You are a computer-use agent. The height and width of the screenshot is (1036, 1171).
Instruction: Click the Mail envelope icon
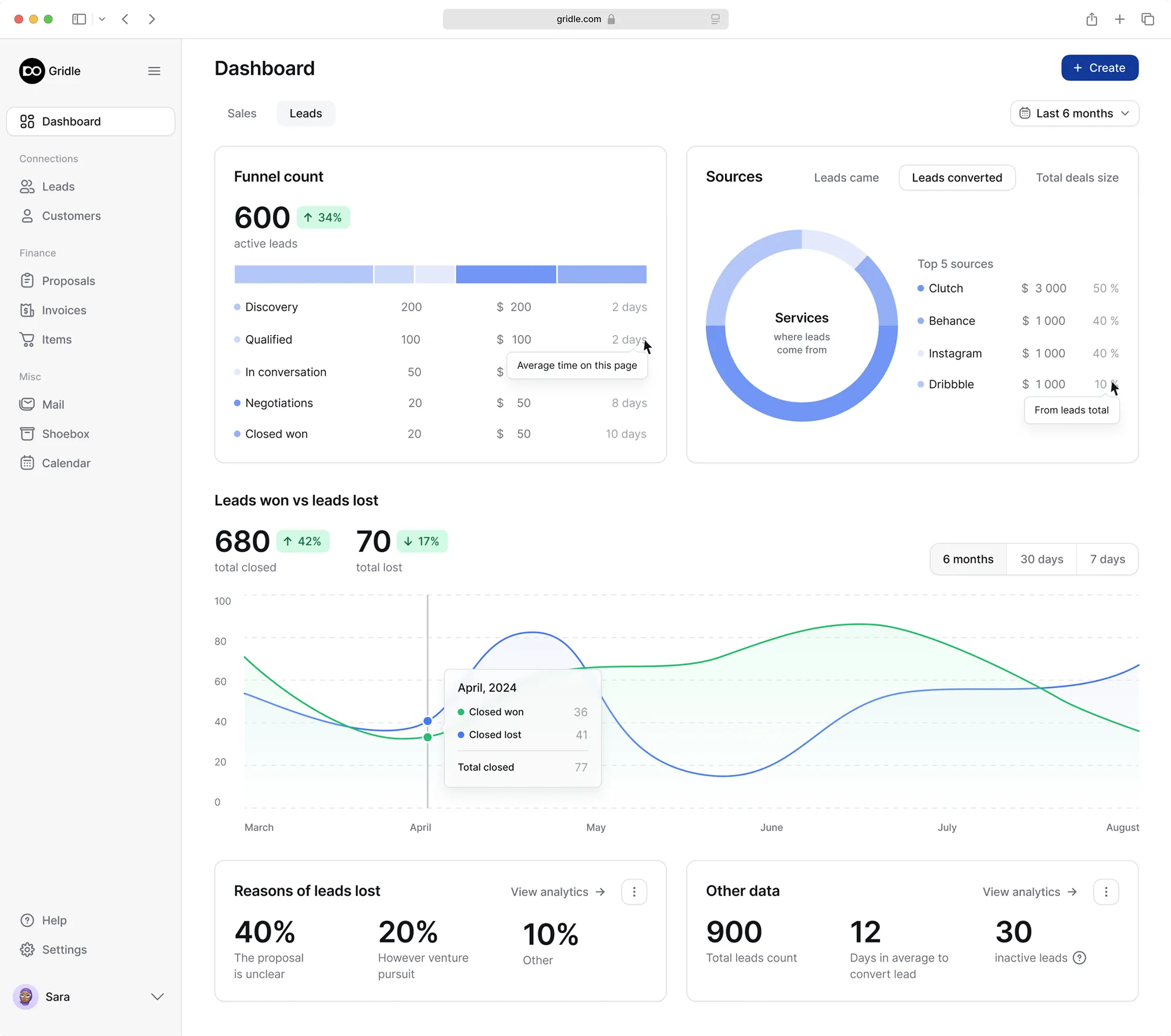point(27,404)
